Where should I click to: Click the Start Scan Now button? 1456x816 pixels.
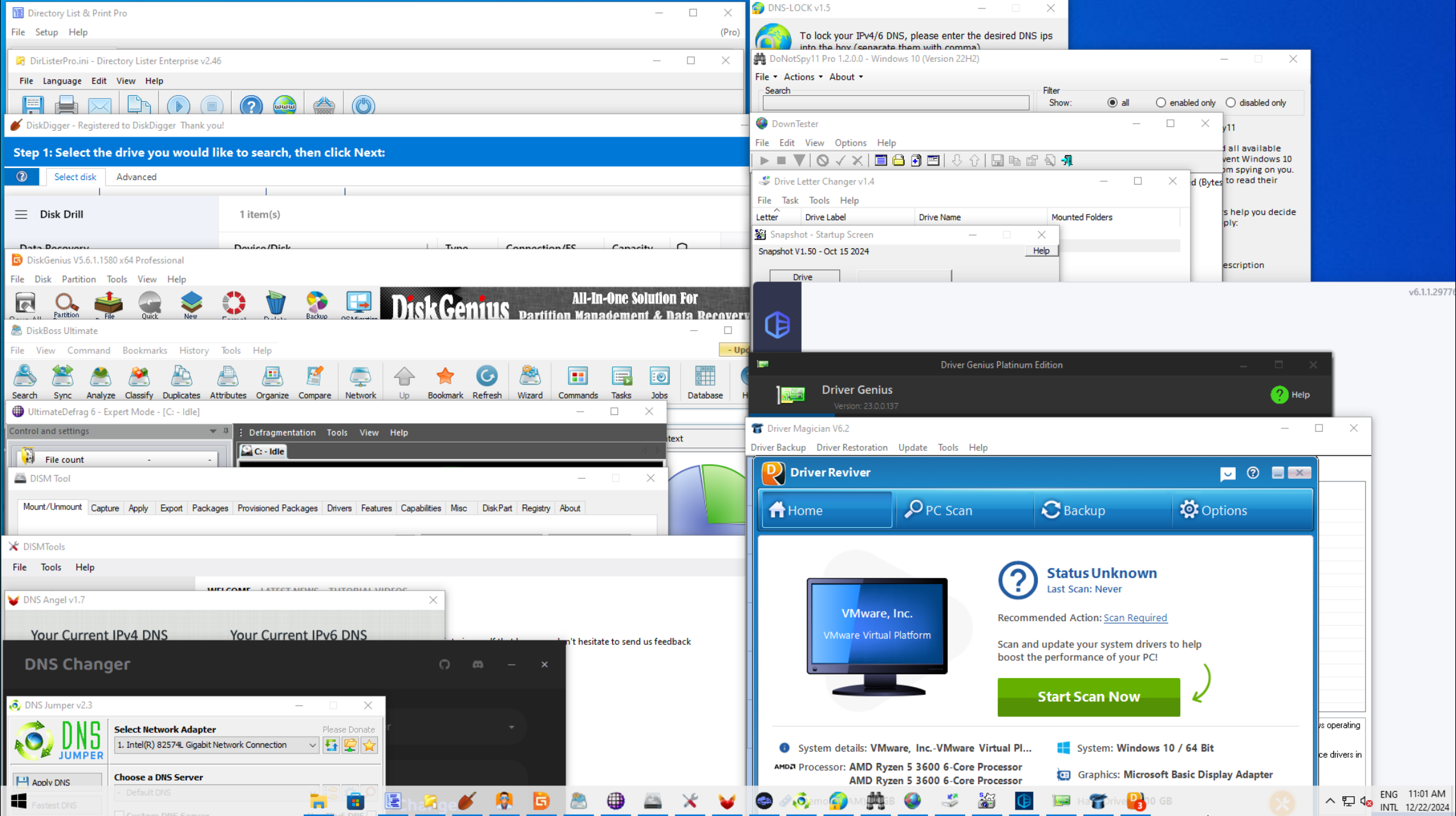pyautogui.click(x=1088, y=697)
